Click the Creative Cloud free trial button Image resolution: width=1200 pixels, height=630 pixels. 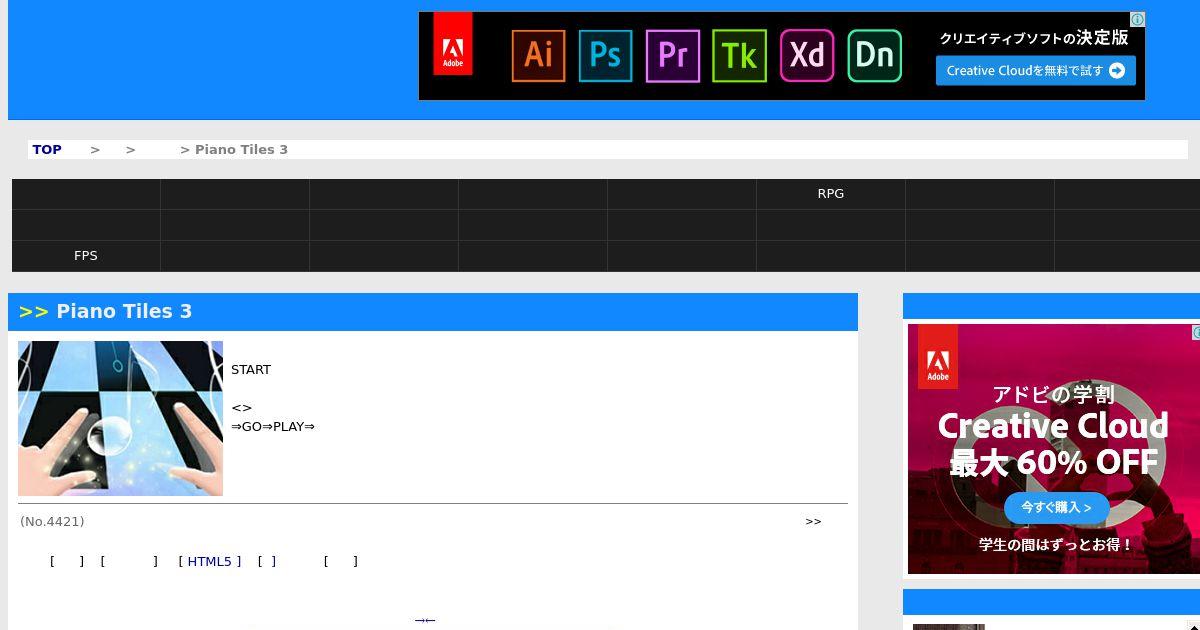pos(1035,70)
